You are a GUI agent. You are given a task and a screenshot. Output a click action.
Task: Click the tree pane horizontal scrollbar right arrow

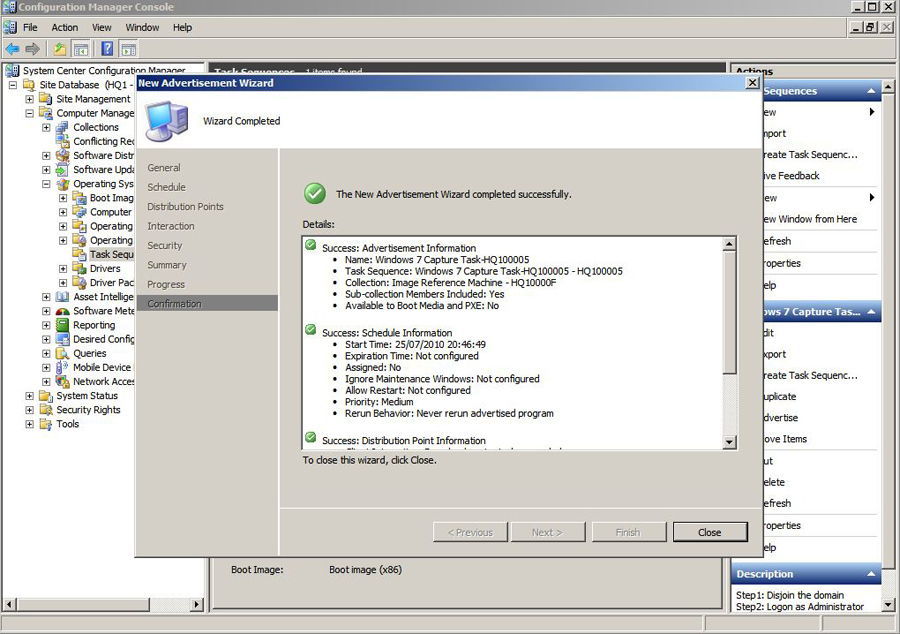[197, 604]
